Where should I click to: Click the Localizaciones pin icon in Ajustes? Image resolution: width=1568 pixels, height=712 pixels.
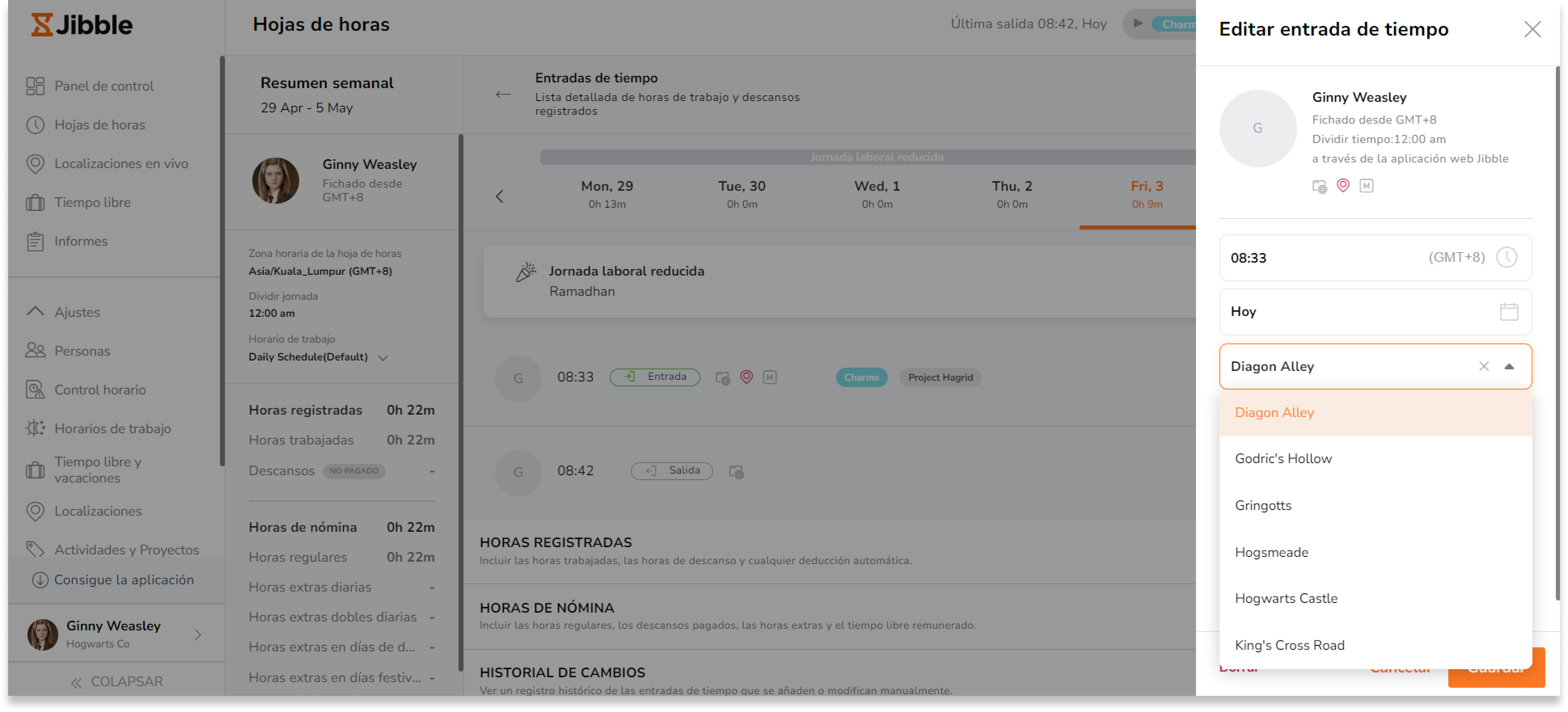tap(35, 512)
